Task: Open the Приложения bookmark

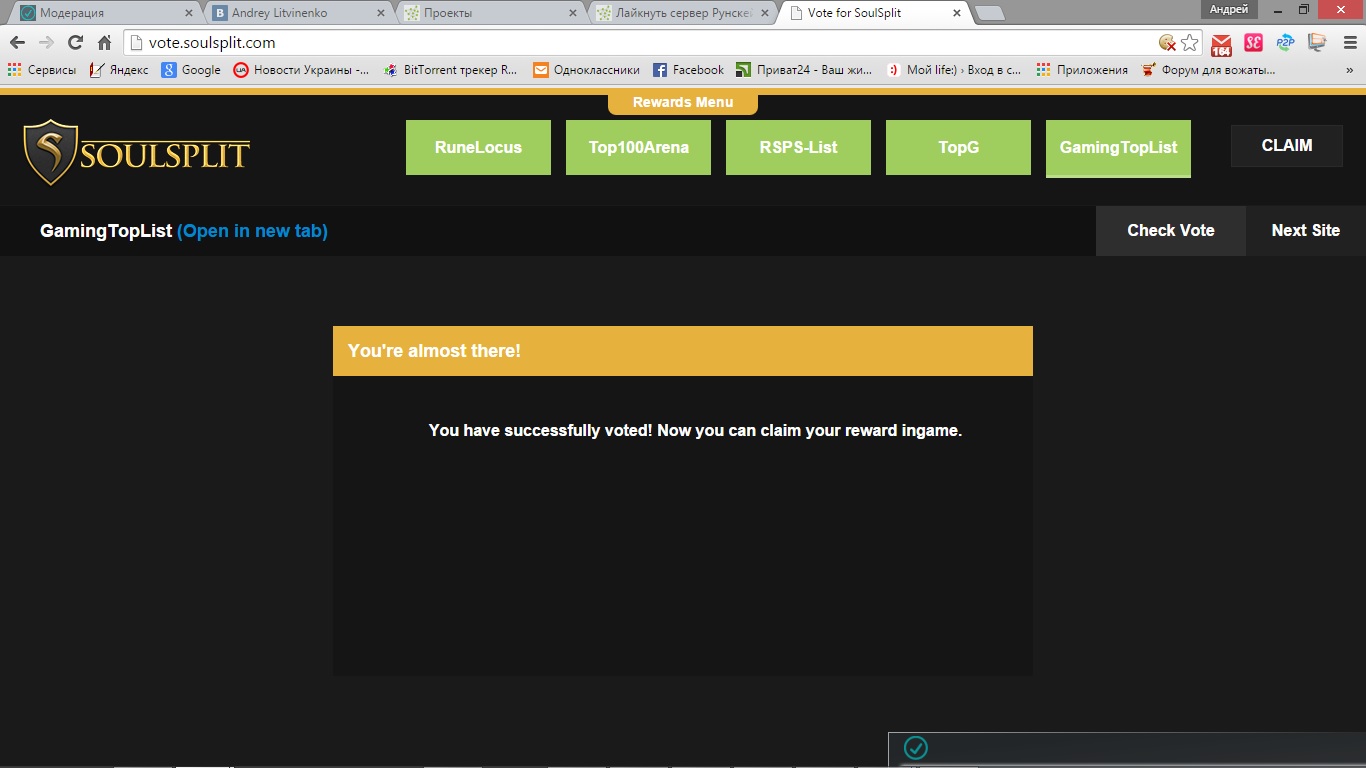Action: pyautogui.click(x=1082, y=70)
